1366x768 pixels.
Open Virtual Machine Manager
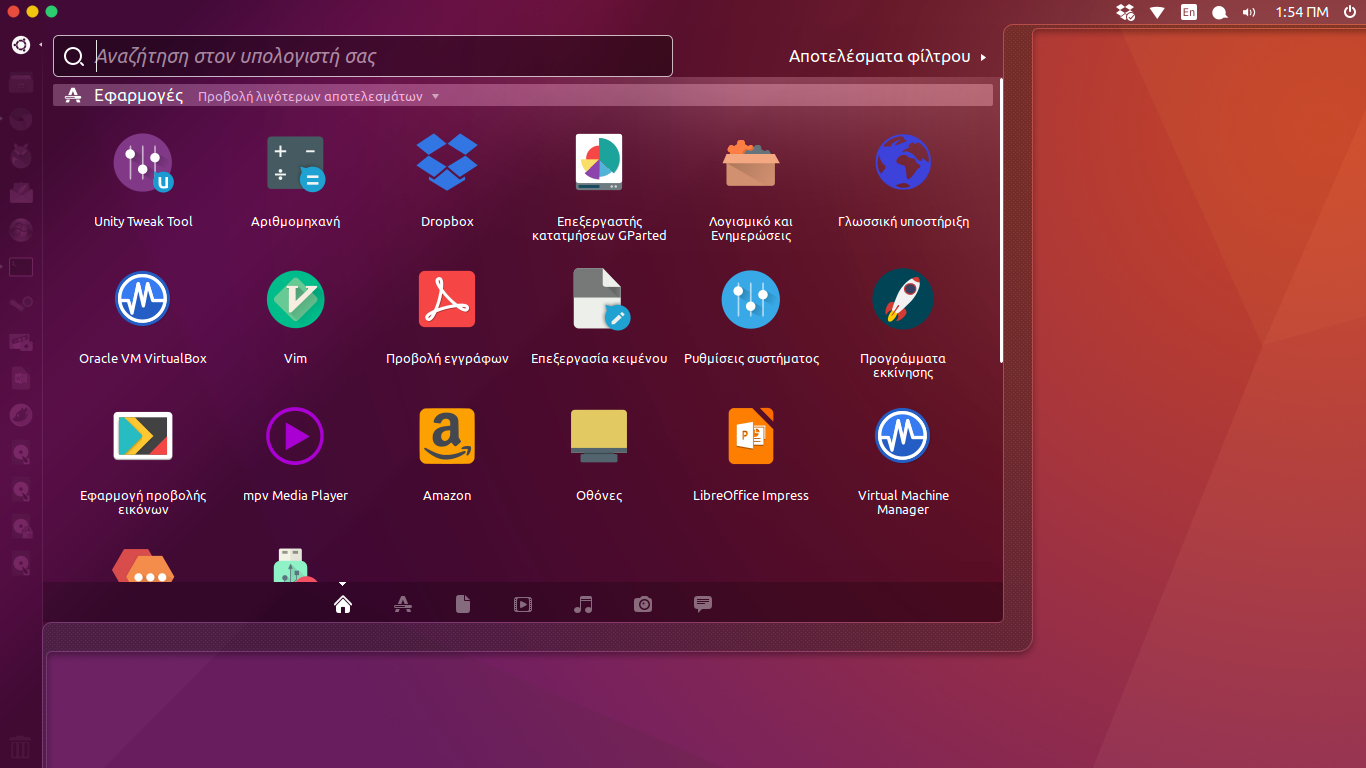(903, 436)
